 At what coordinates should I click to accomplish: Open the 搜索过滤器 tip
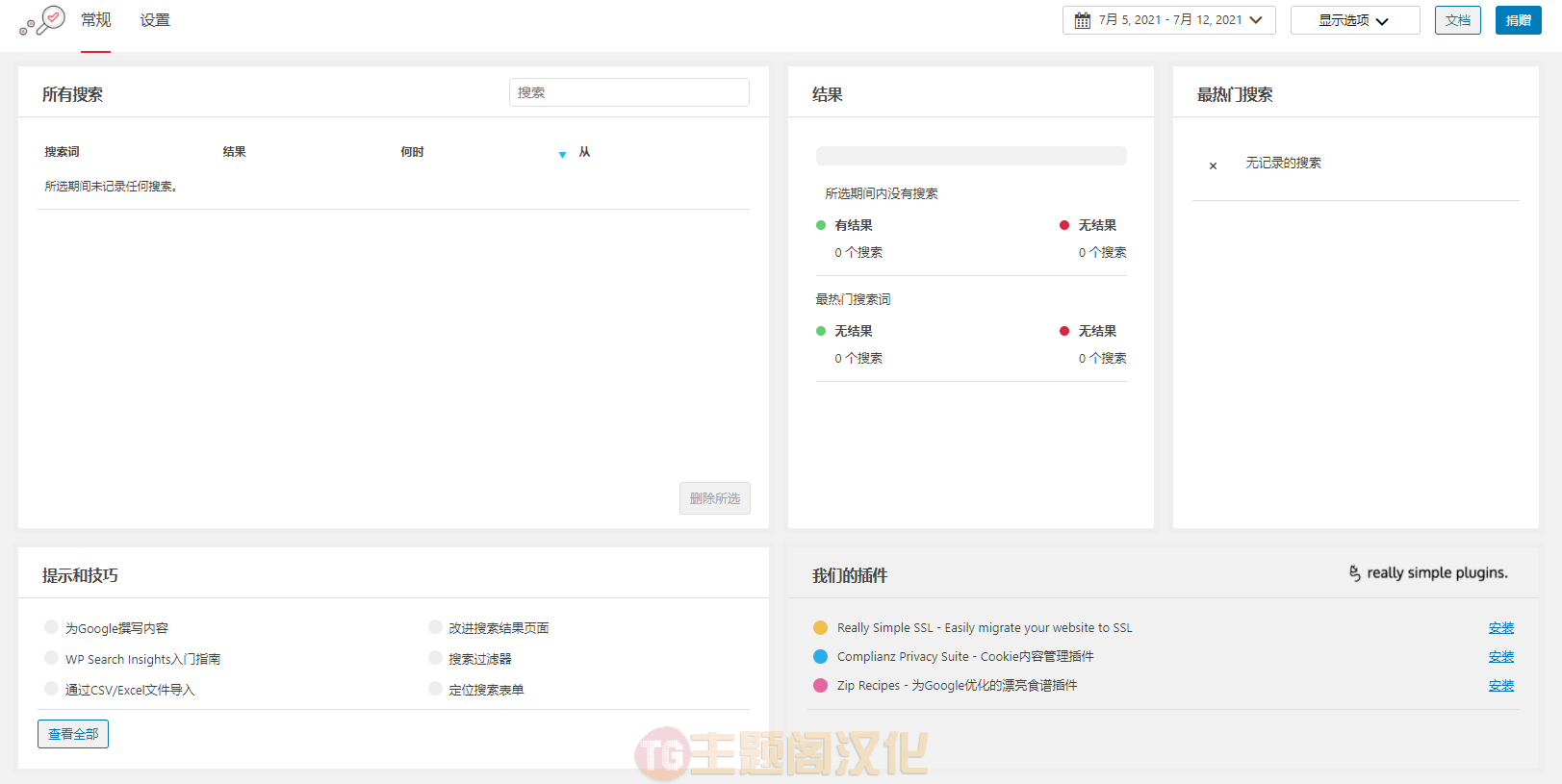pos(480,659)
